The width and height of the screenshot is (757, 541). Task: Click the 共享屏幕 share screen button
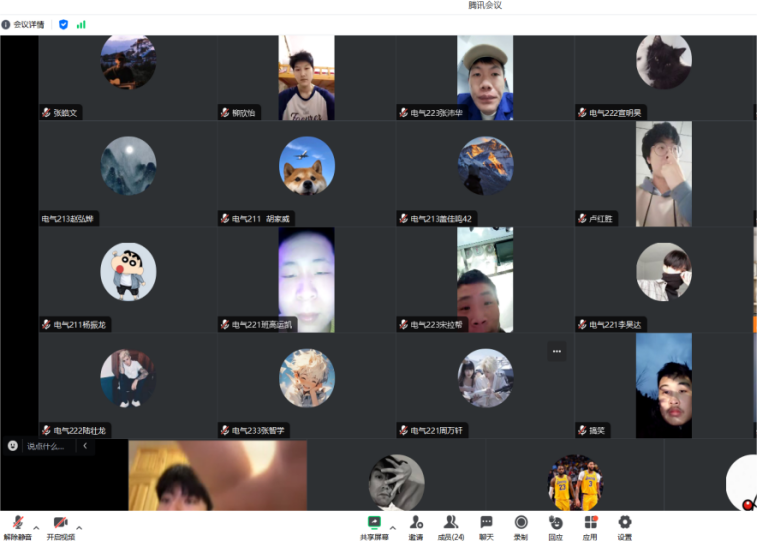tap(374, 526)
